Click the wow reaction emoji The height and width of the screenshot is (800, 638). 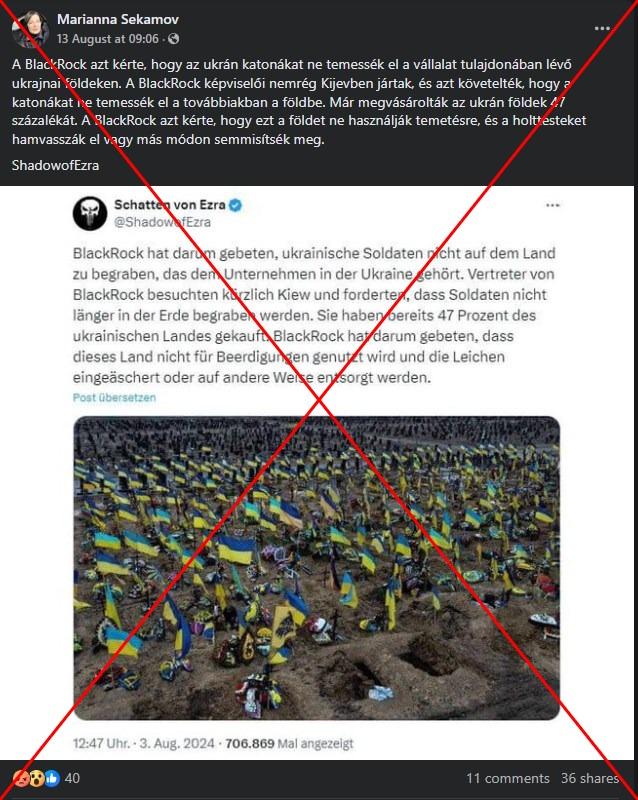point(36,778)
